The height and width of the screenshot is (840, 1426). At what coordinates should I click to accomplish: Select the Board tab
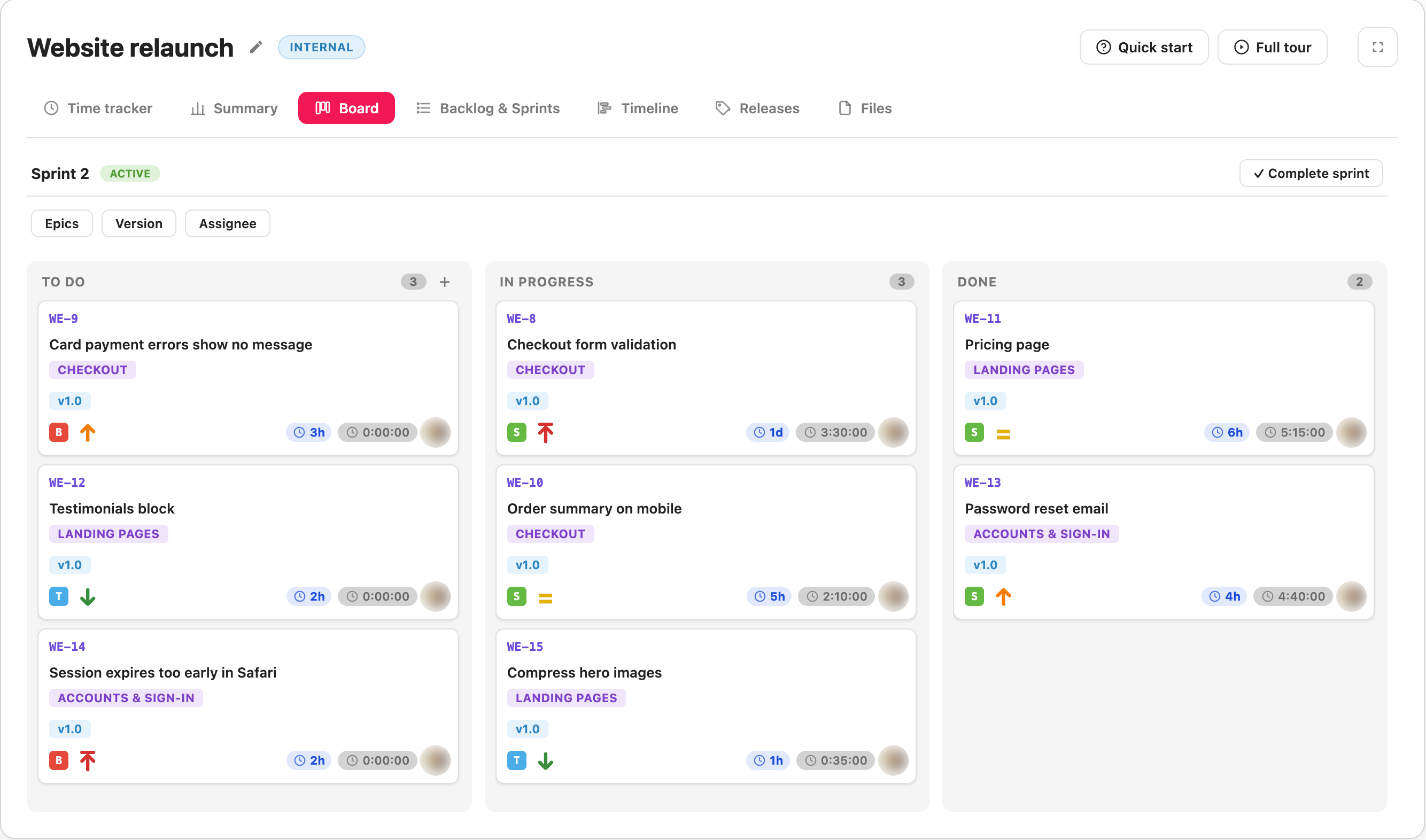(346, 108)
